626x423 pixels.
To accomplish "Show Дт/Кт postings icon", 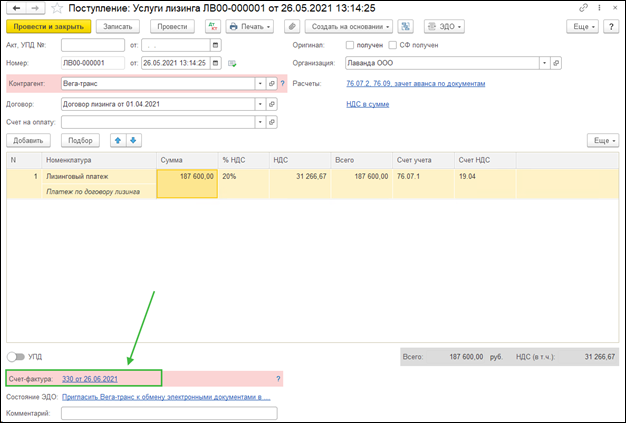I will 213,26.
